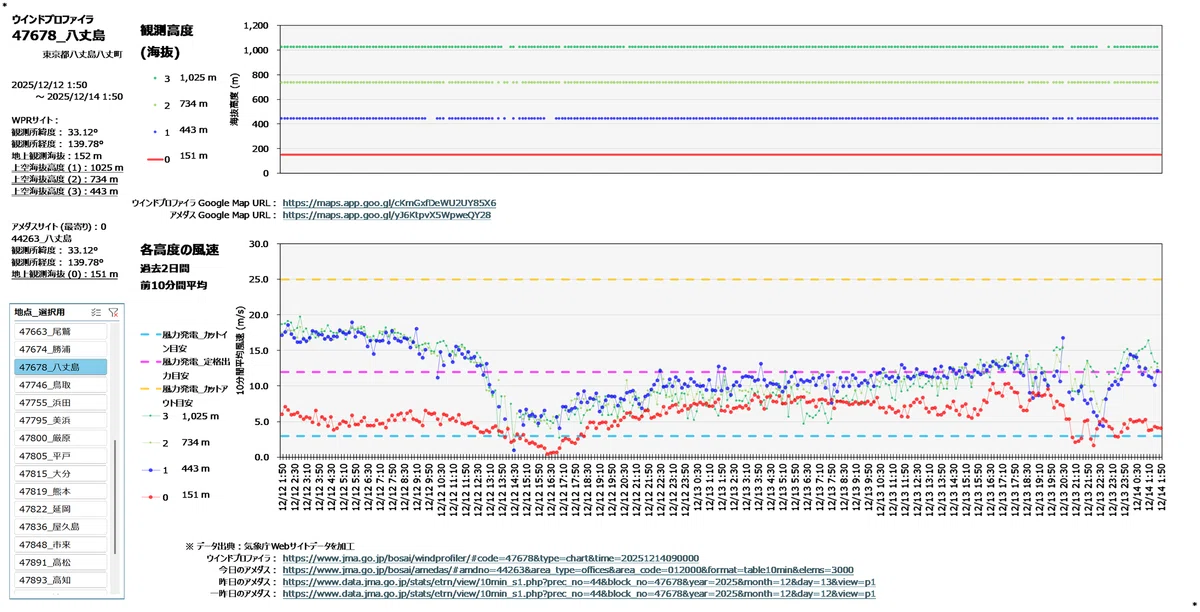The width and height of the screenshot is (1200, 612).
Task: Choose station 47836_屋久島 in slicer
Action: [61, 527]
